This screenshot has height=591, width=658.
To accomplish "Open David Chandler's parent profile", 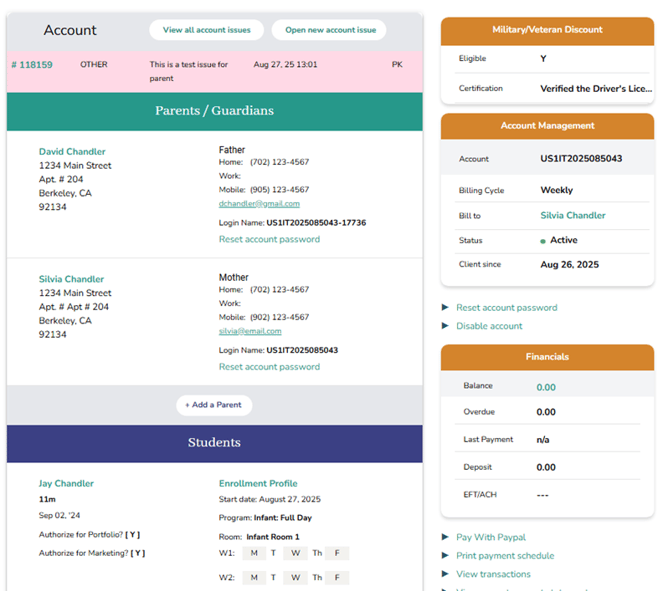I will (x=72, y=152).
